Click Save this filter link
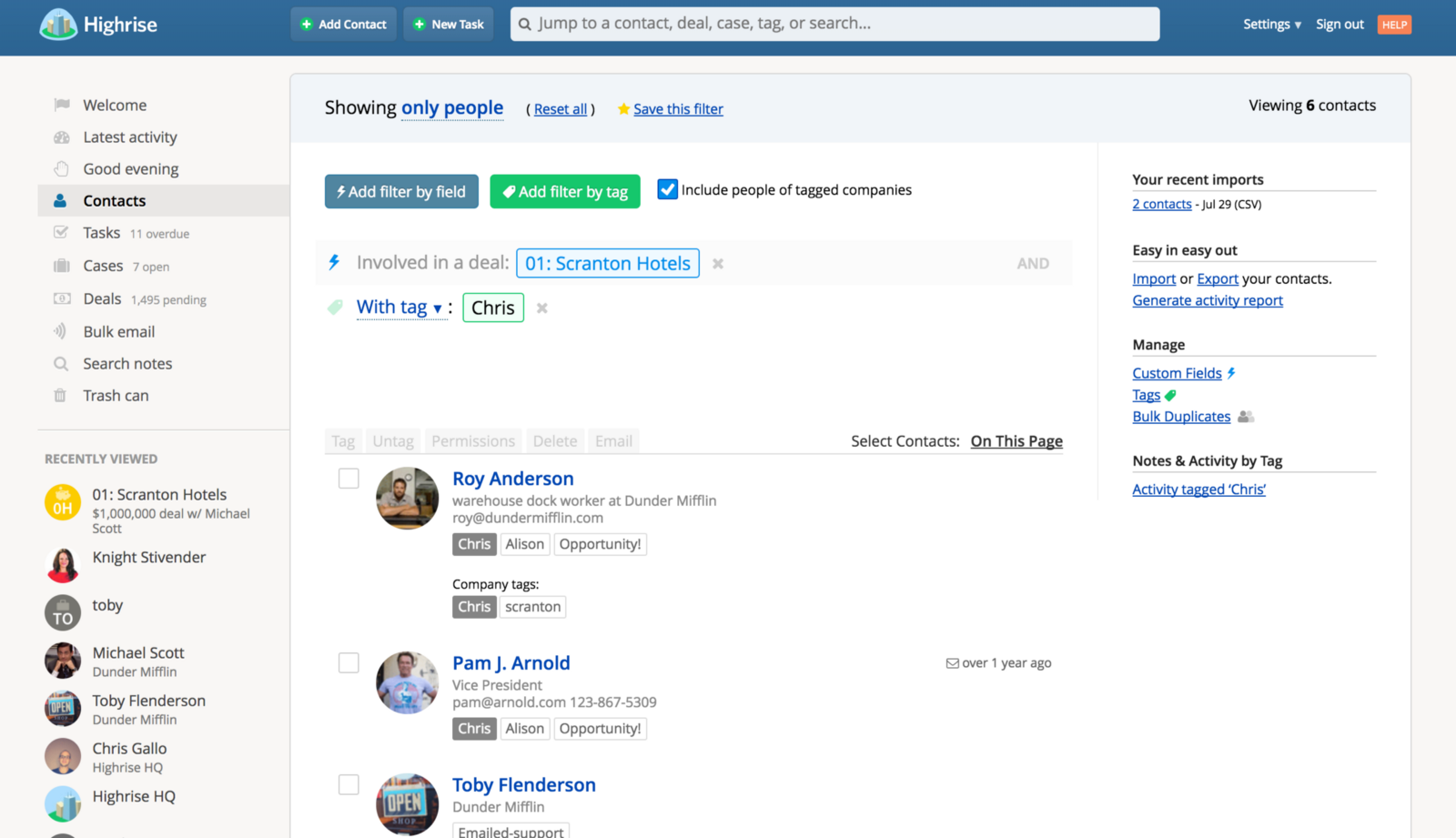 pos(678,109)
